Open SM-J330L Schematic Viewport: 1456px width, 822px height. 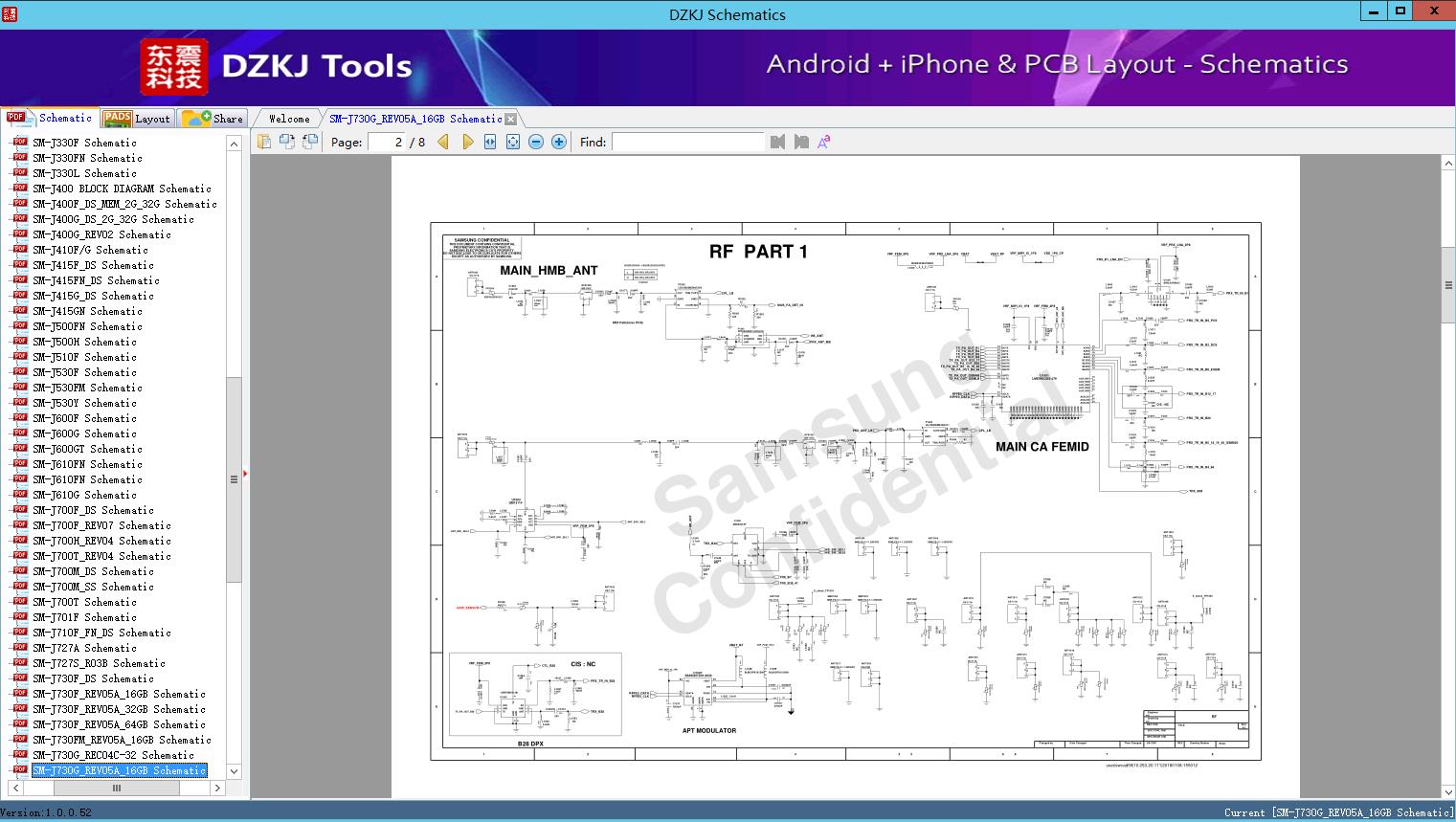click(x=84, y=173)
